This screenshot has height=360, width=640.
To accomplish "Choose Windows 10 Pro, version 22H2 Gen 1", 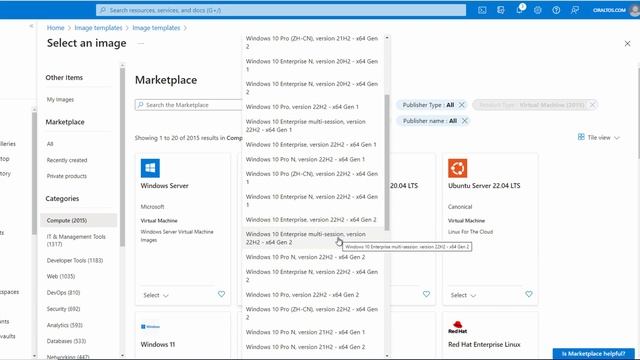I will pos(313,107).
